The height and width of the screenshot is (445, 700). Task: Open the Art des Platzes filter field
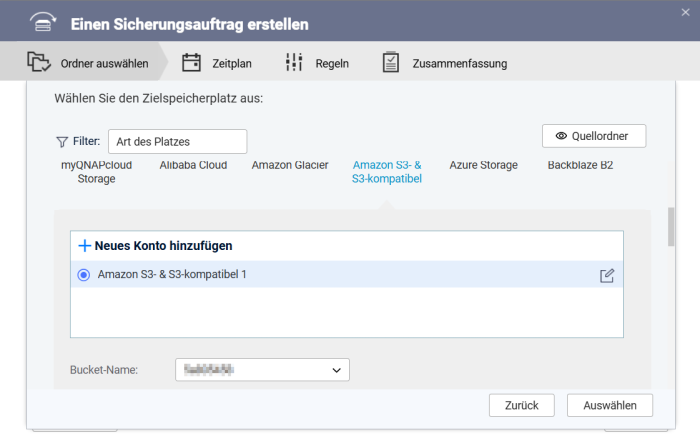pyautogui.click(x=177, y=142)
